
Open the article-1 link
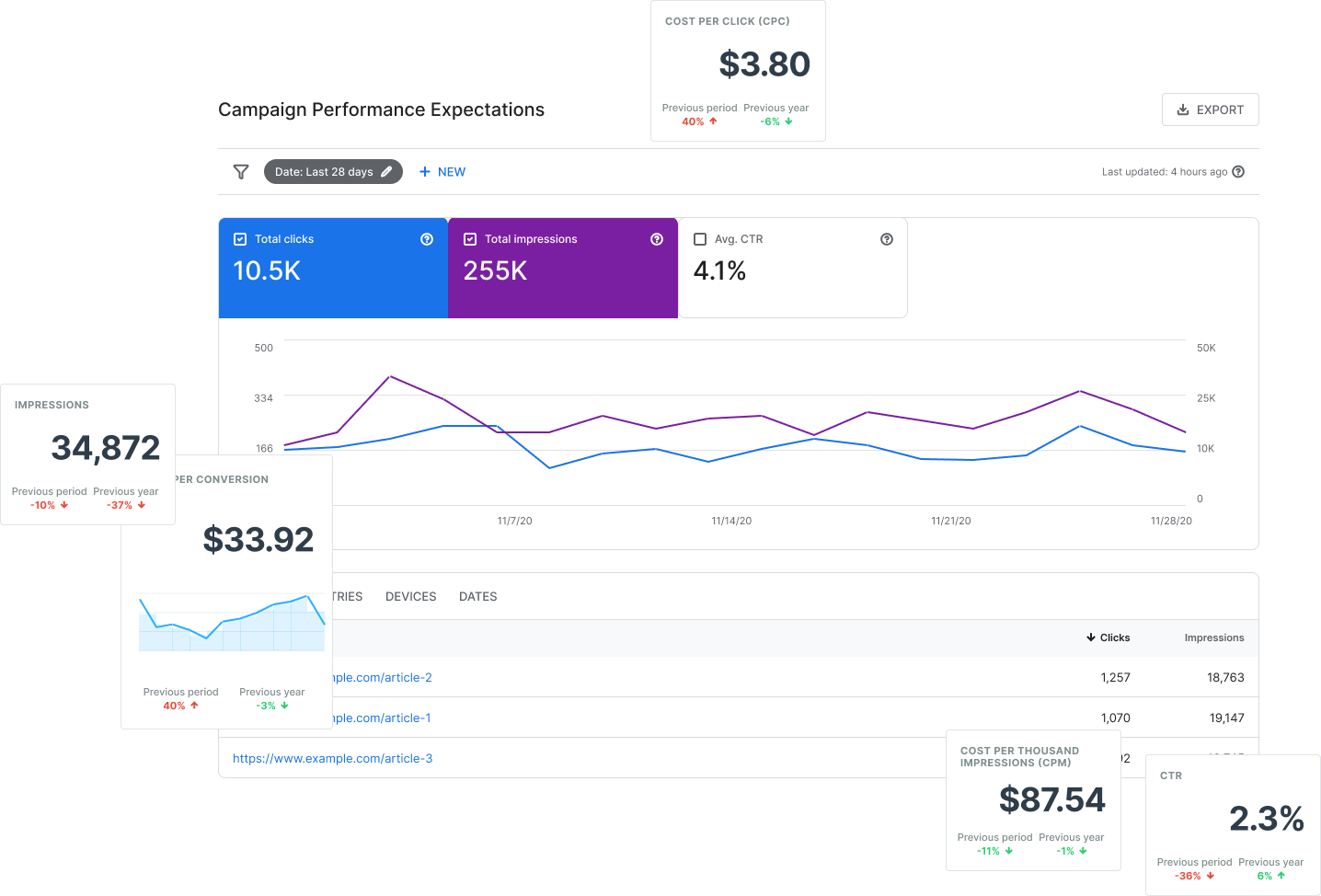click(x=382, y=718)
